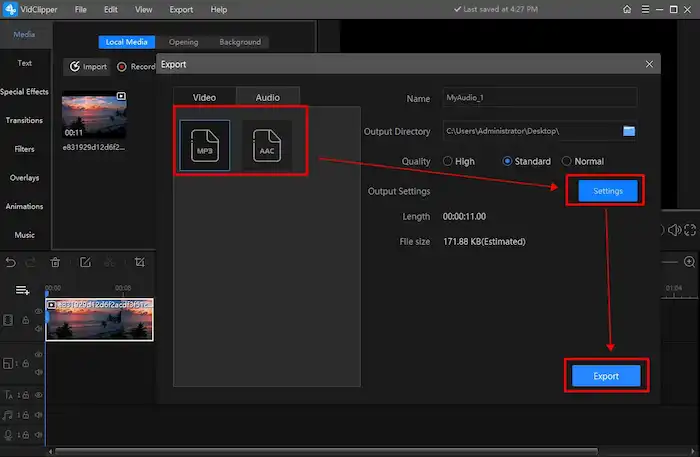Open the View menu
700x457 pixels.
click(x=144, y=9)
